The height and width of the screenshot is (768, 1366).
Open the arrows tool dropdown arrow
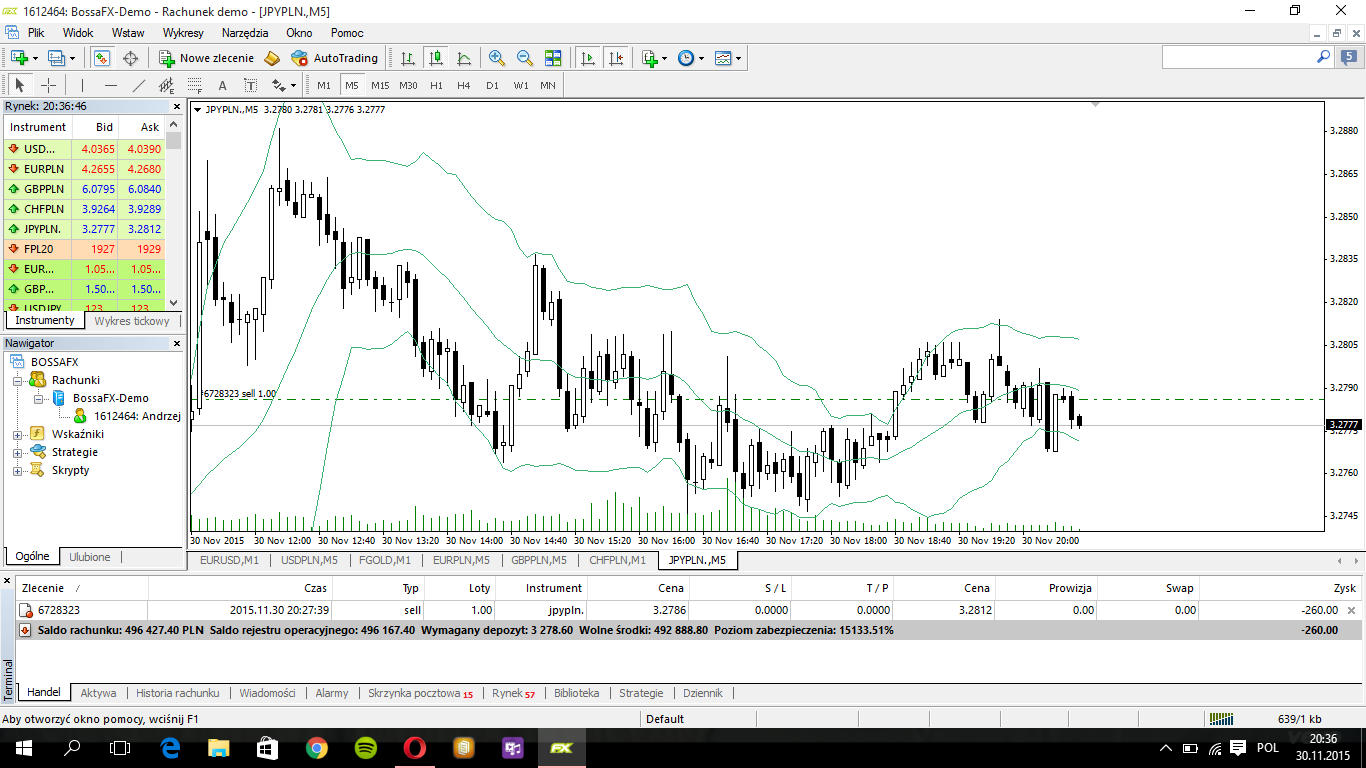tap(294, 85)
